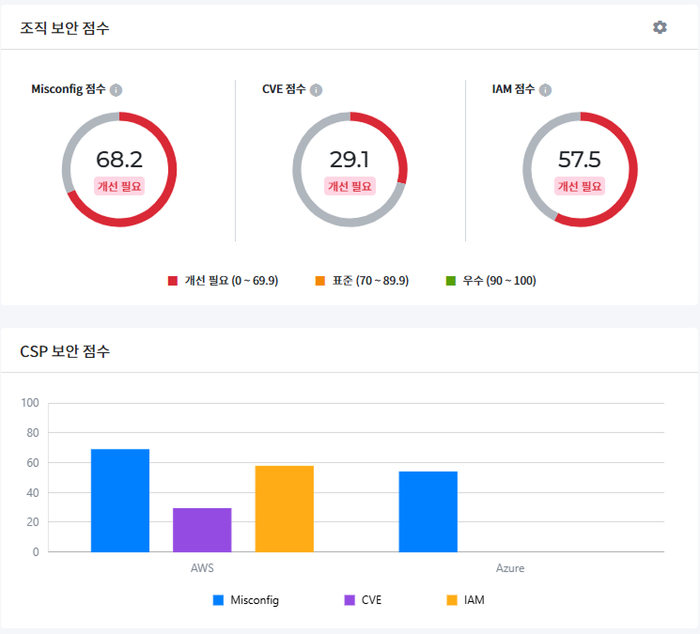Click the info icon beside Misconfig 점수
This screenshot has width=700, height=634.
coord(116,90)
